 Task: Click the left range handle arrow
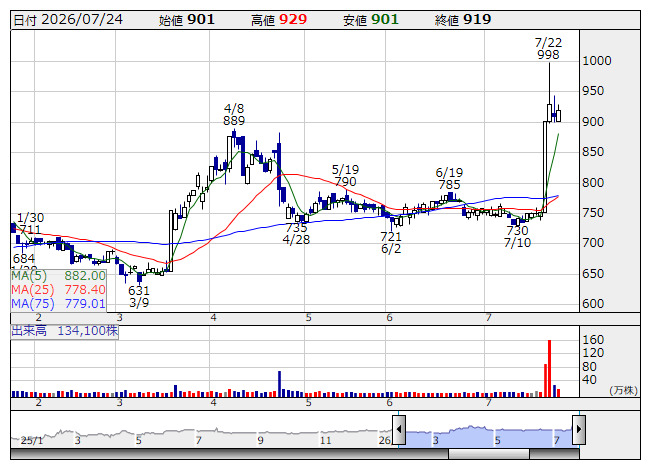tap(399, 429)
